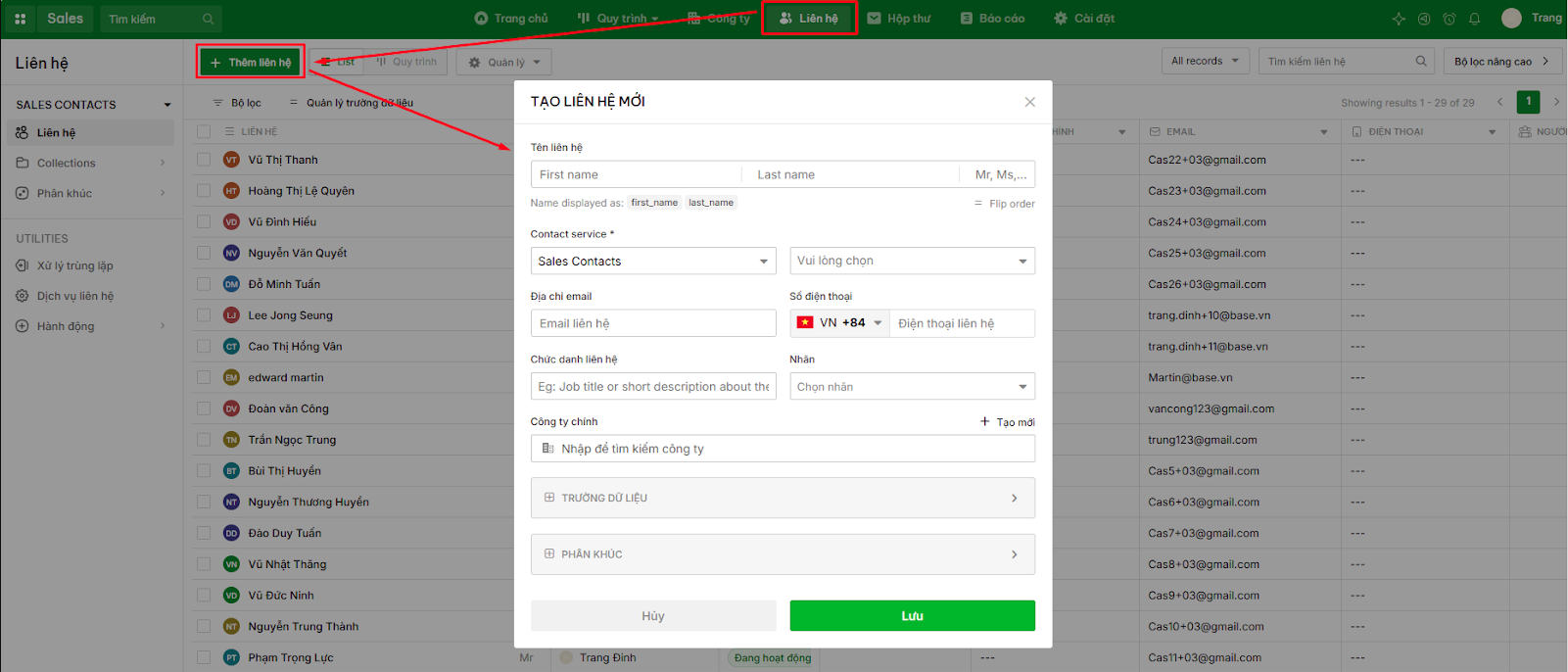1568x672 pixels.
Task: Open the Chọn nhãn label dropdown
Action: click(912, 386)
